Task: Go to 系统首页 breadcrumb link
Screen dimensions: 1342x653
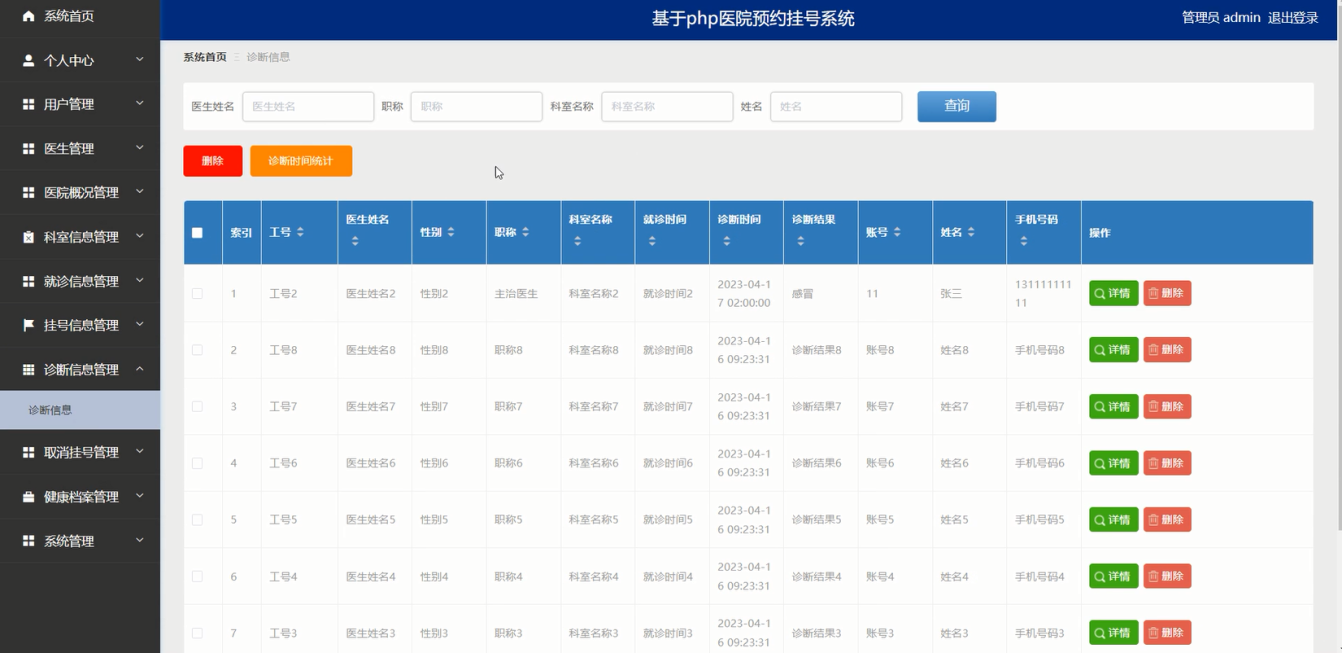Action: coord(205,57)
